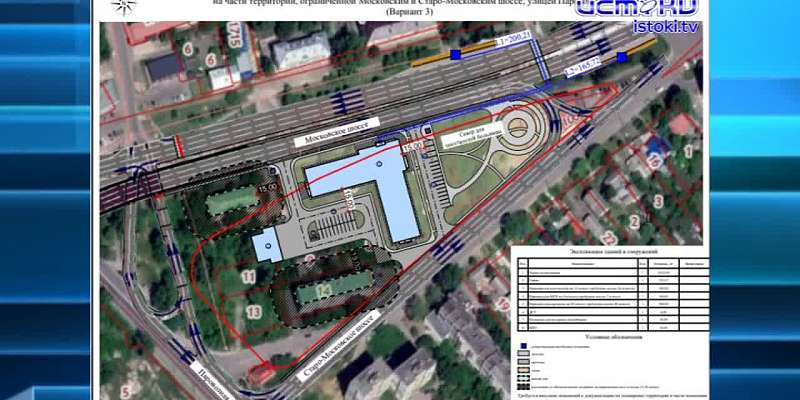
Task: Click the L2=165.72 distance label
Action: tap(584, 67)
